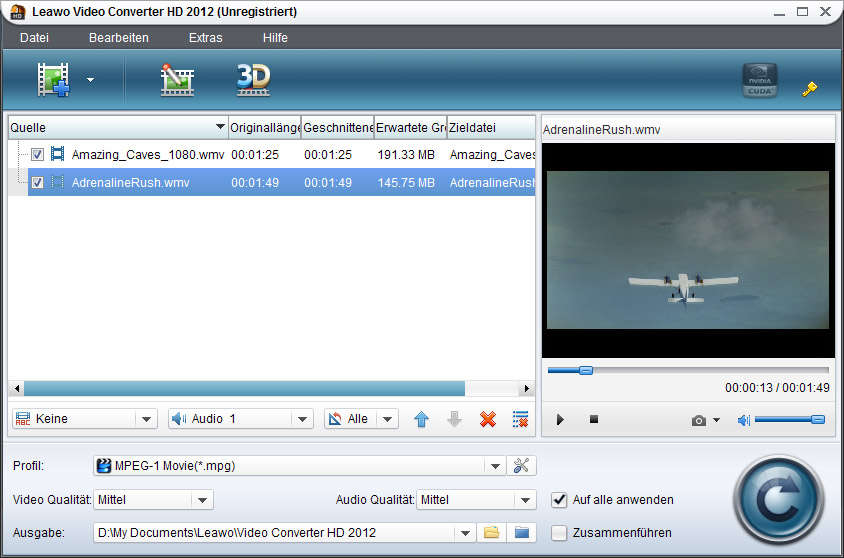This screenshot has width=844, height=558.
Task: Click the horizontal scrollbar thumb
Action: pos(244,388)
